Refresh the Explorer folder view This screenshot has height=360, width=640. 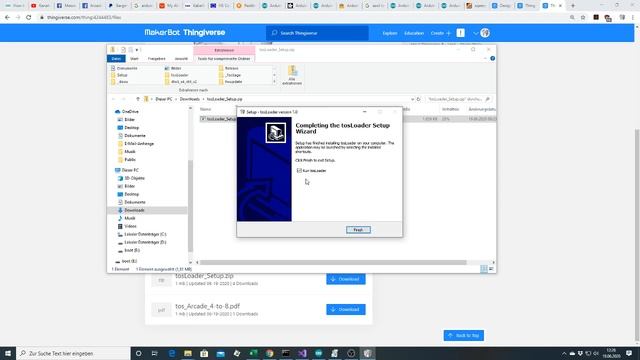(x=418, y=99)
